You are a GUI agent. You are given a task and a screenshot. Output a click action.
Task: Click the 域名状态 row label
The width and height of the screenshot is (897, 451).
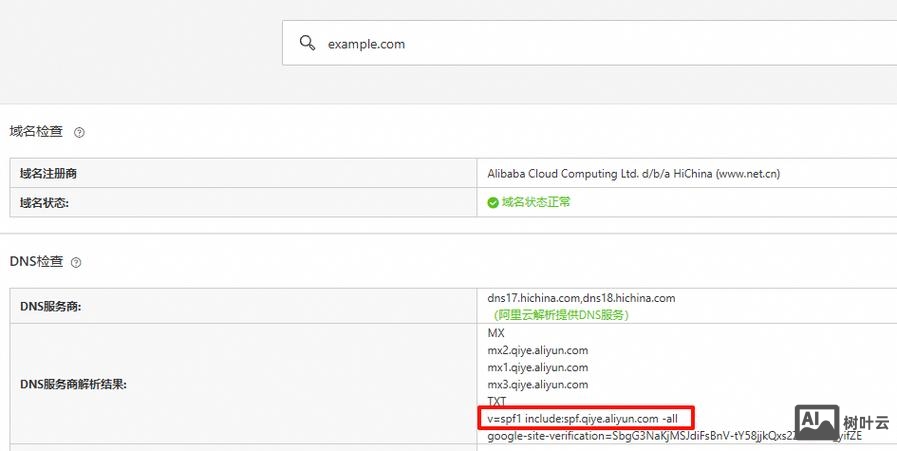[45, 203]
